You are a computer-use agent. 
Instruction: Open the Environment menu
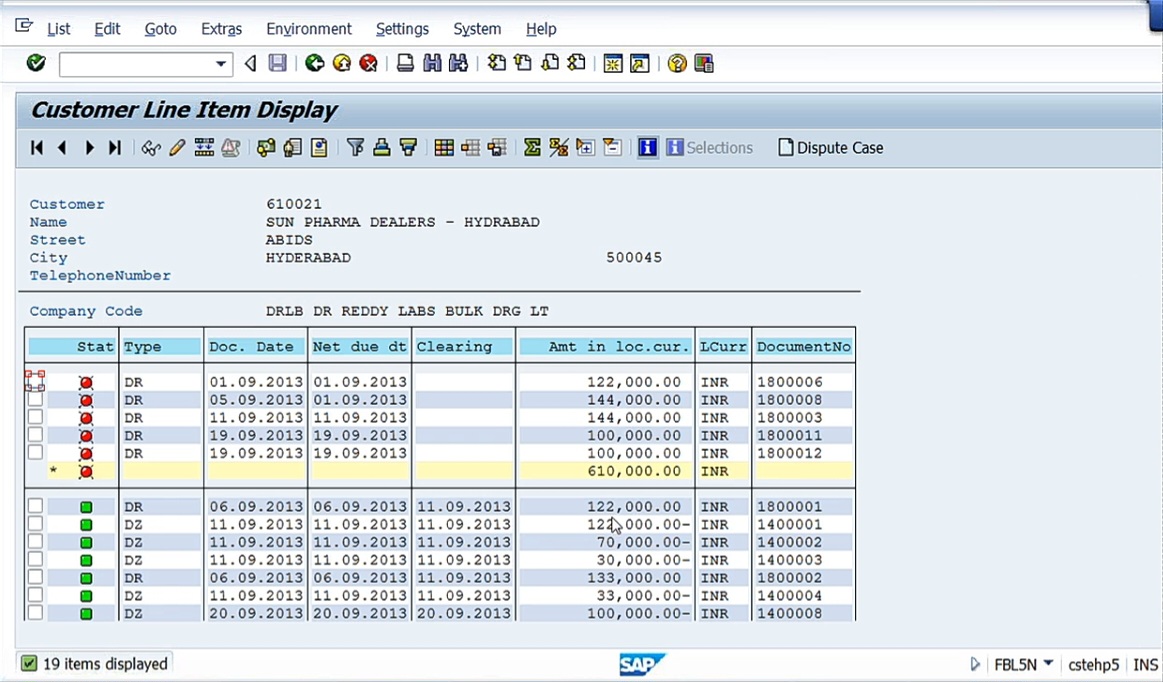coord(309,29)
